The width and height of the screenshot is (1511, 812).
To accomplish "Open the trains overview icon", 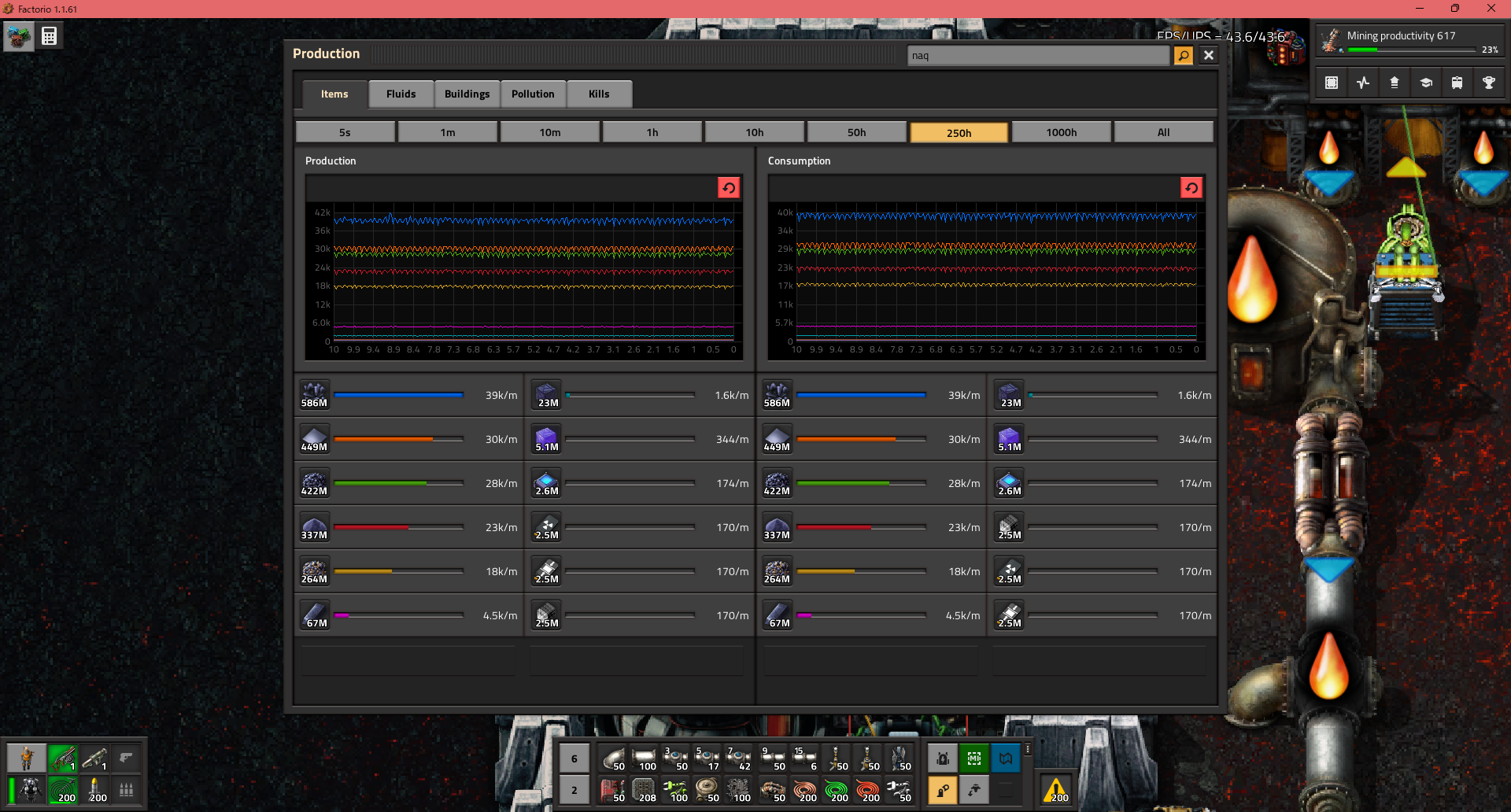I will coord(1457,83).
